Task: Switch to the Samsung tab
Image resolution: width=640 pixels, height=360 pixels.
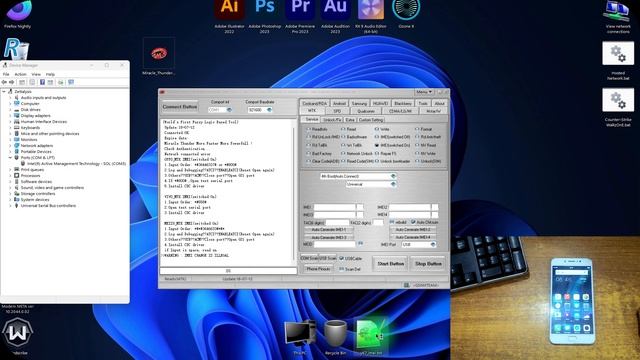Action: coord(359,104)
